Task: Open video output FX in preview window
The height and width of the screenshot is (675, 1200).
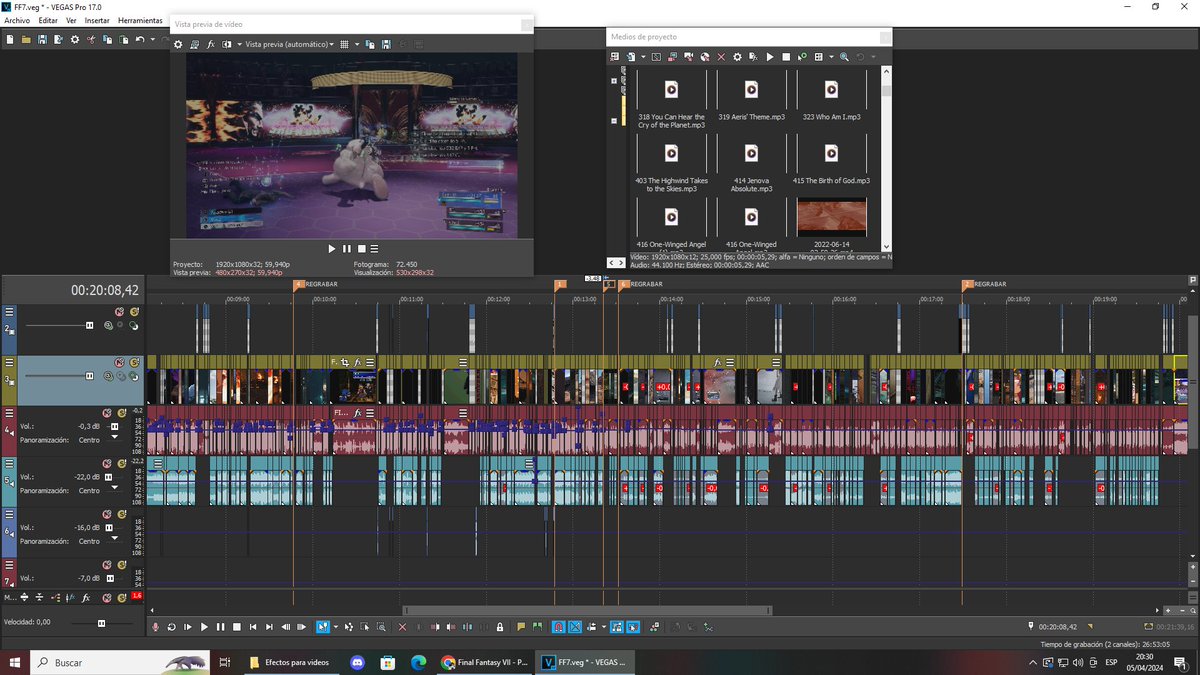Action: click(210, 44)
